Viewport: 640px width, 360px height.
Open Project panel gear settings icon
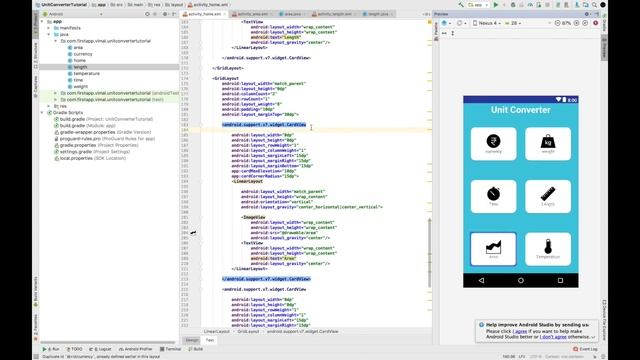pos(165,14)
